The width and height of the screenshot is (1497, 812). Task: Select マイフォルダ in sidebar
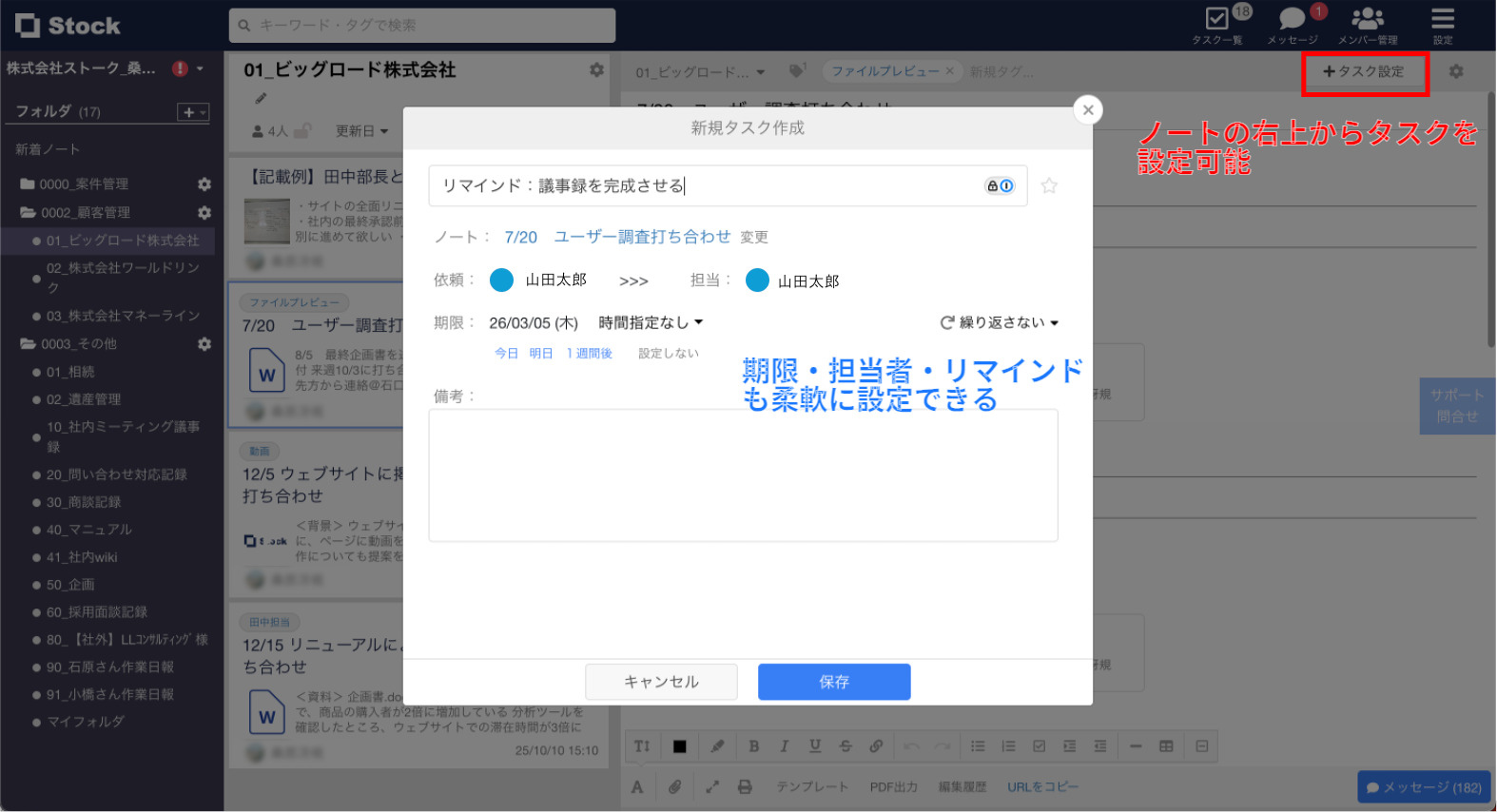click(x=86, y=722)
